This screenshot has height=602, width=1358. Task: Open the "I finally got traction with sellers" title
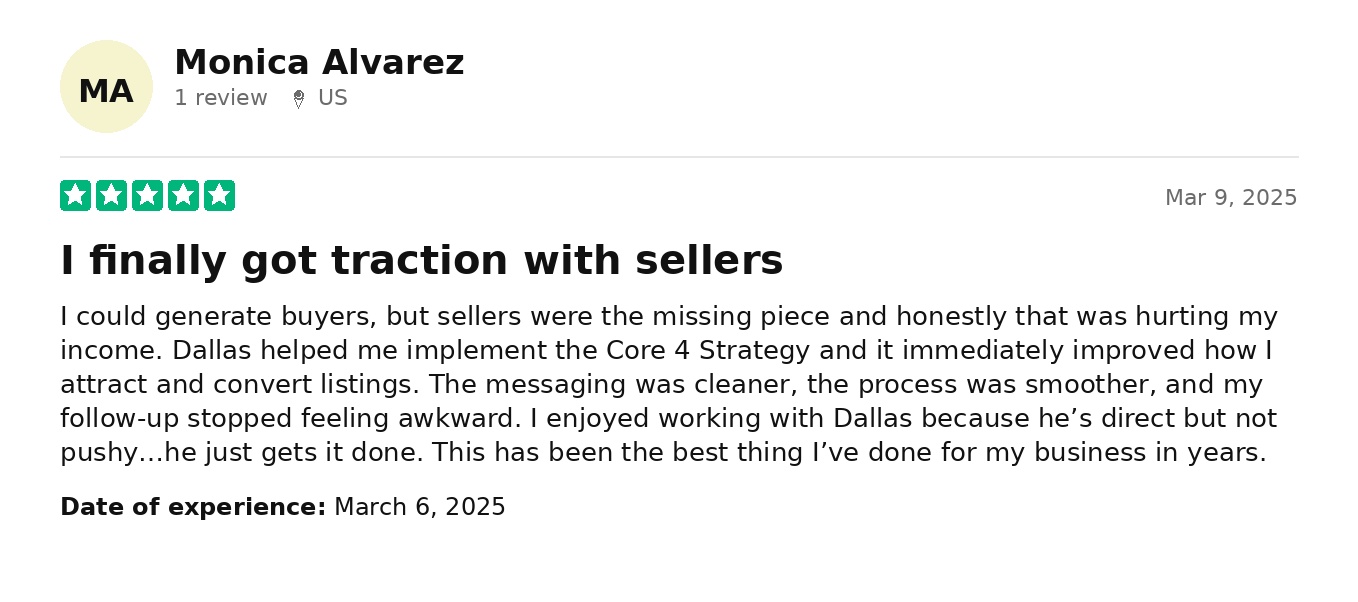[x=421, y=261]
